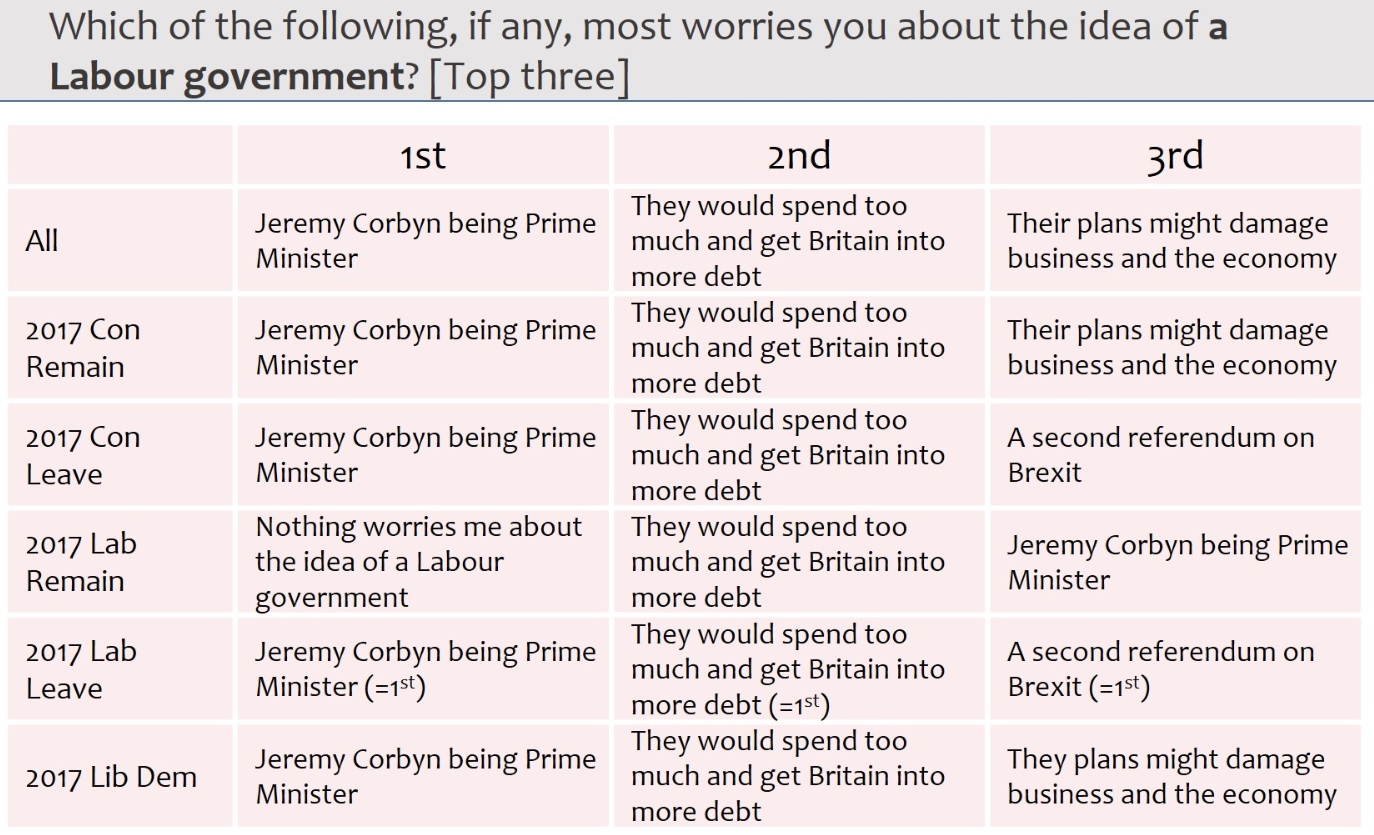Screen dimensions: 1374x835
Task: Click Lib Dem 'They plans might damage business' cell
Action: tap(1175, 776)
